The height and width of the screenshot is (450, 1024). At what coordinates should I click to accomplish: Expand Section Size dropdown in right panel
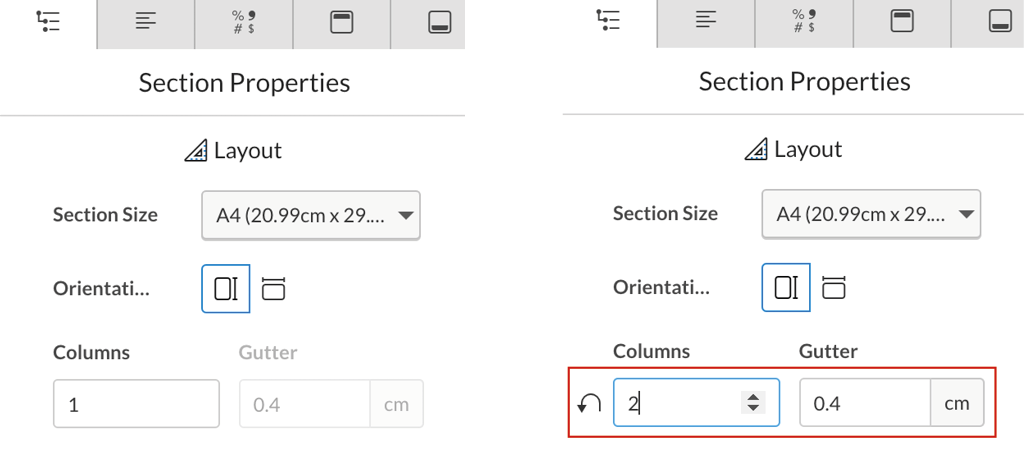871,214
